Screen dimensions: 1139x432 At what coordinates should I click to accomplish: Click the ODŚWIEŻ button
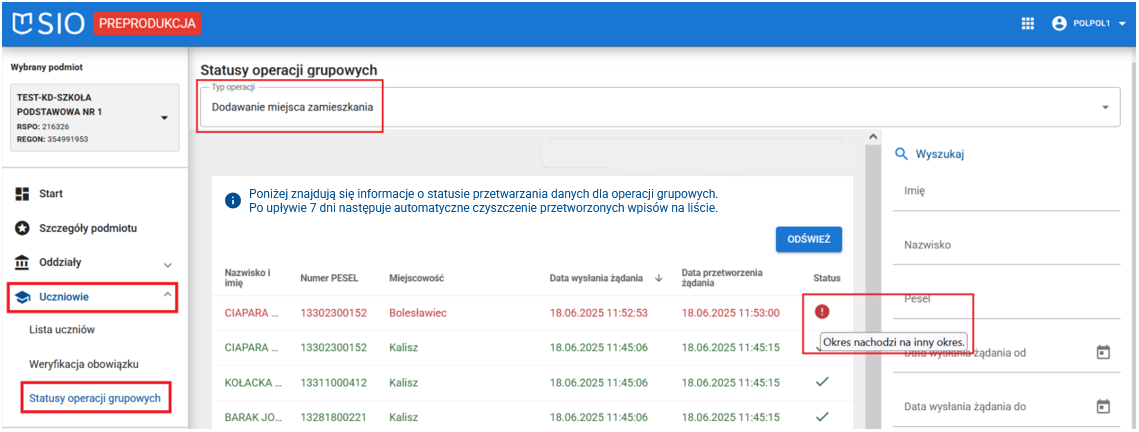(808, 239)
